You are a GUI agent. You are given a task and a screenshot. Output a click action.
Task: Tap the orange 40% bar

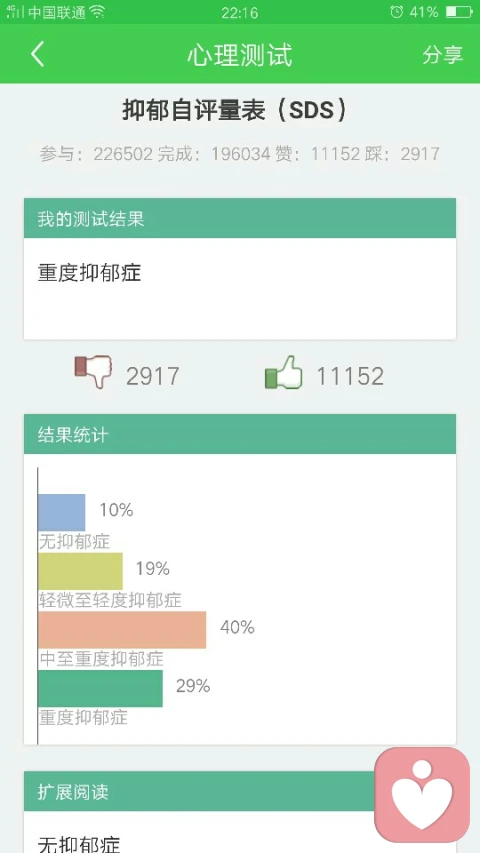[x=122, y=630]
